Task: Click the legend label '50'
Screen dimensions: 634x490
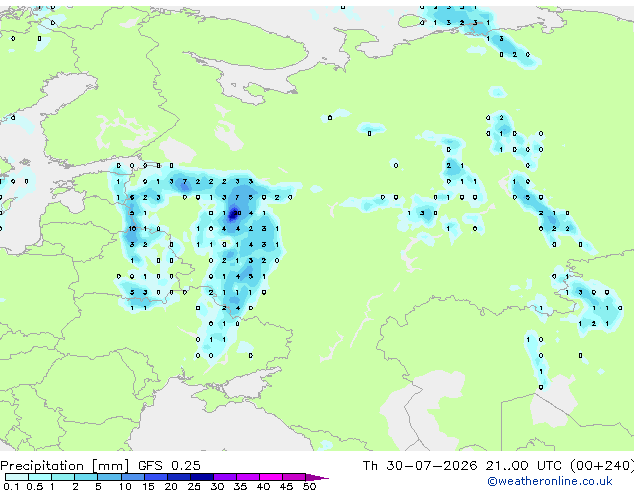Action: [309, 486]
